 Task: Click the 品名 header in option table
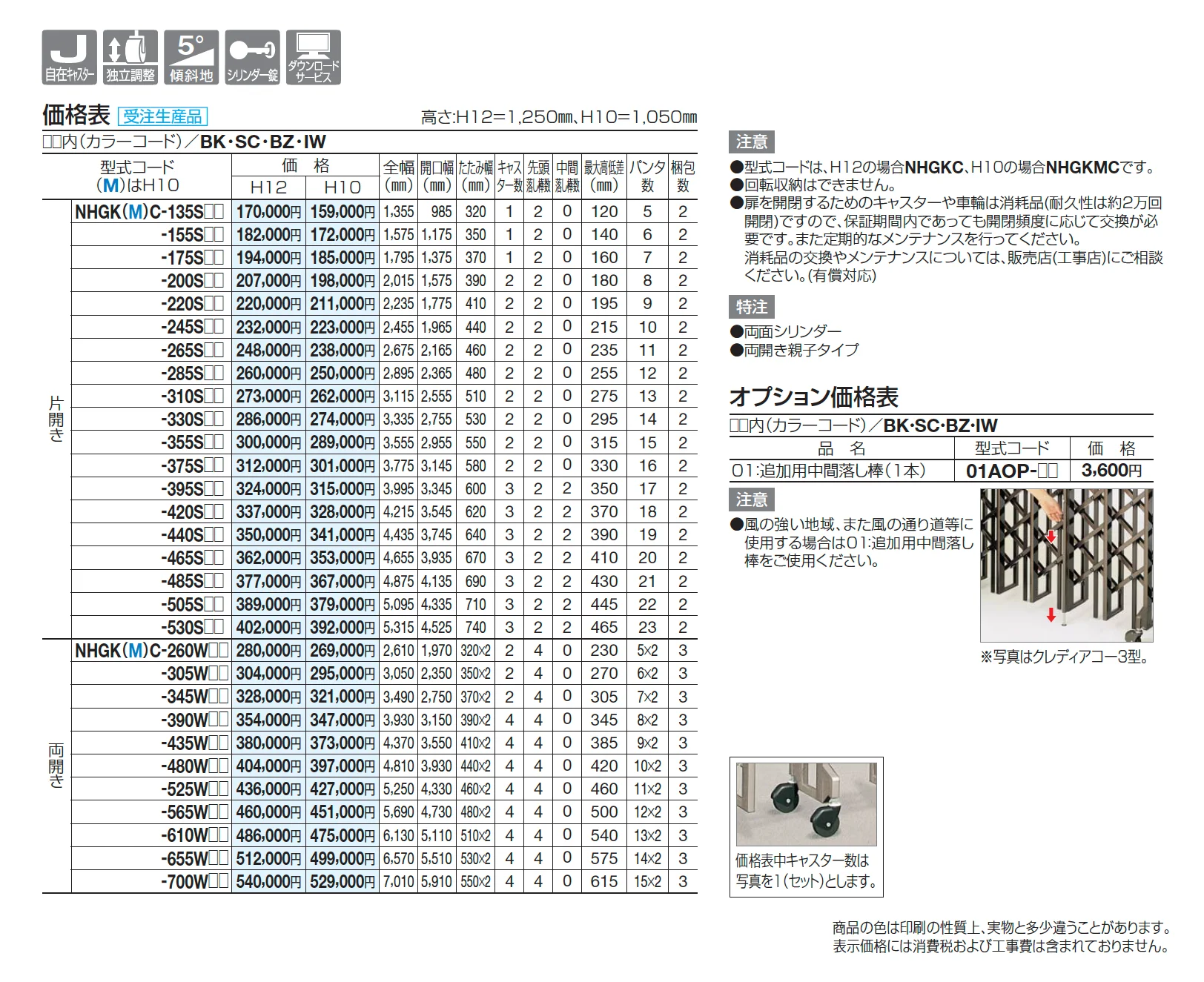[841, 448]
